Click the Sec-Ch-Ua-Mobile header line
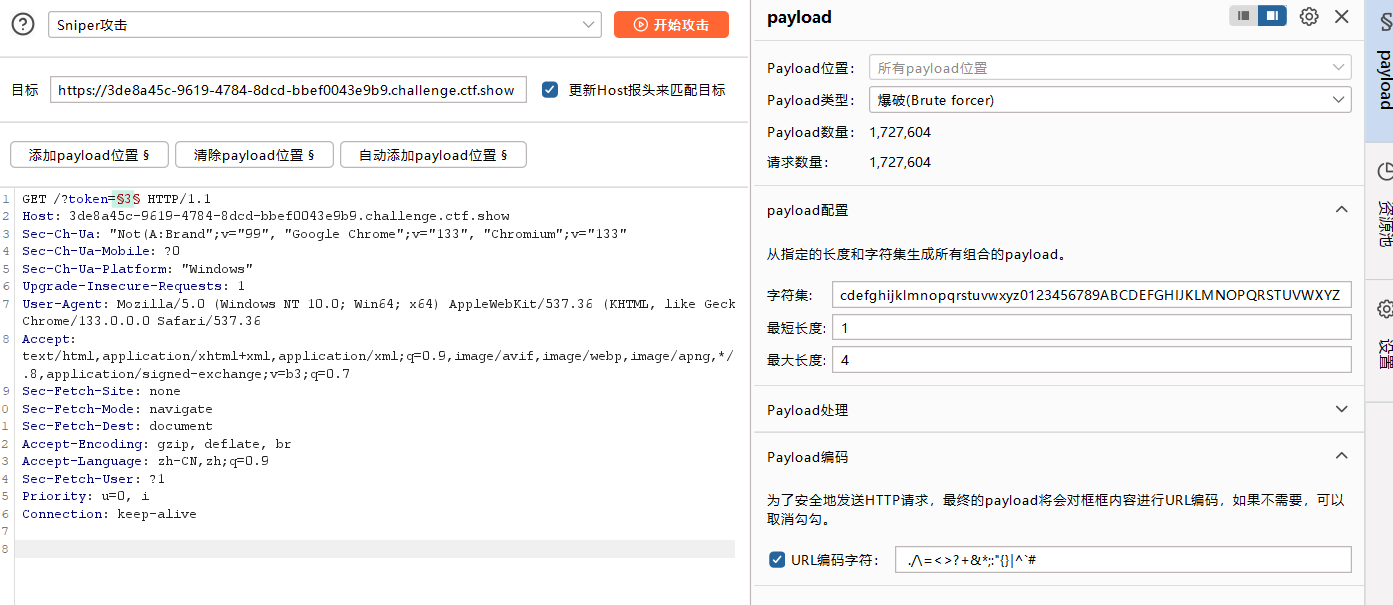The height and width of the screenshot is (605, 1393). [101, 251]
